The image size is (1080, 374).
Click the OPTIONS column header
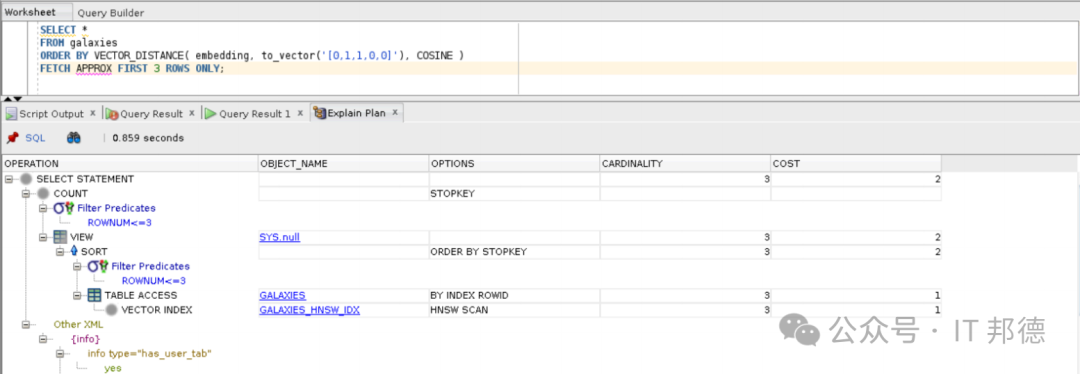(x=513, y=164)
